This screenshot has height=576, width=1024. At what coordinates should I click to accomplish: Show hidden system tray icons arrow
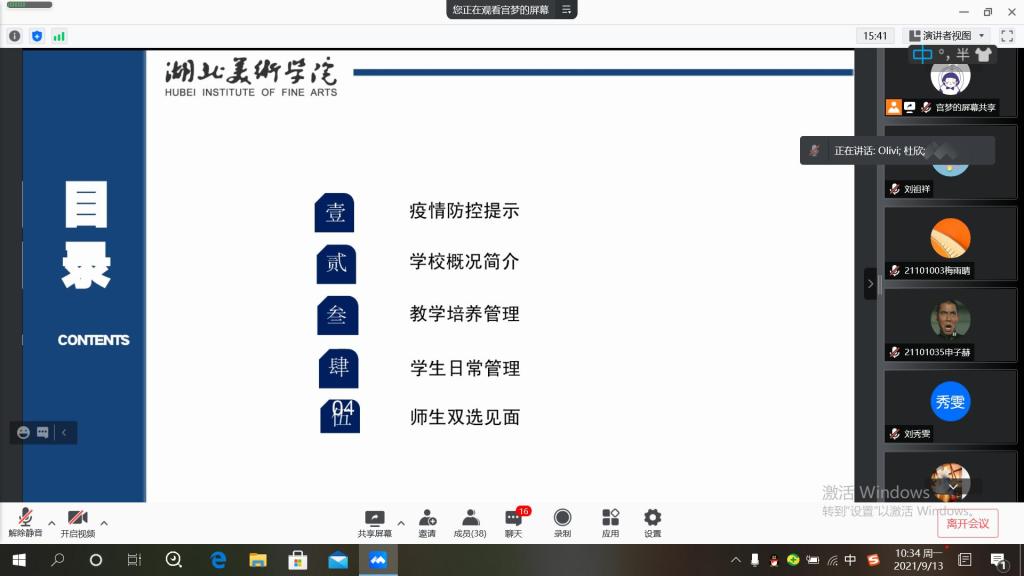tap(736, 560)
